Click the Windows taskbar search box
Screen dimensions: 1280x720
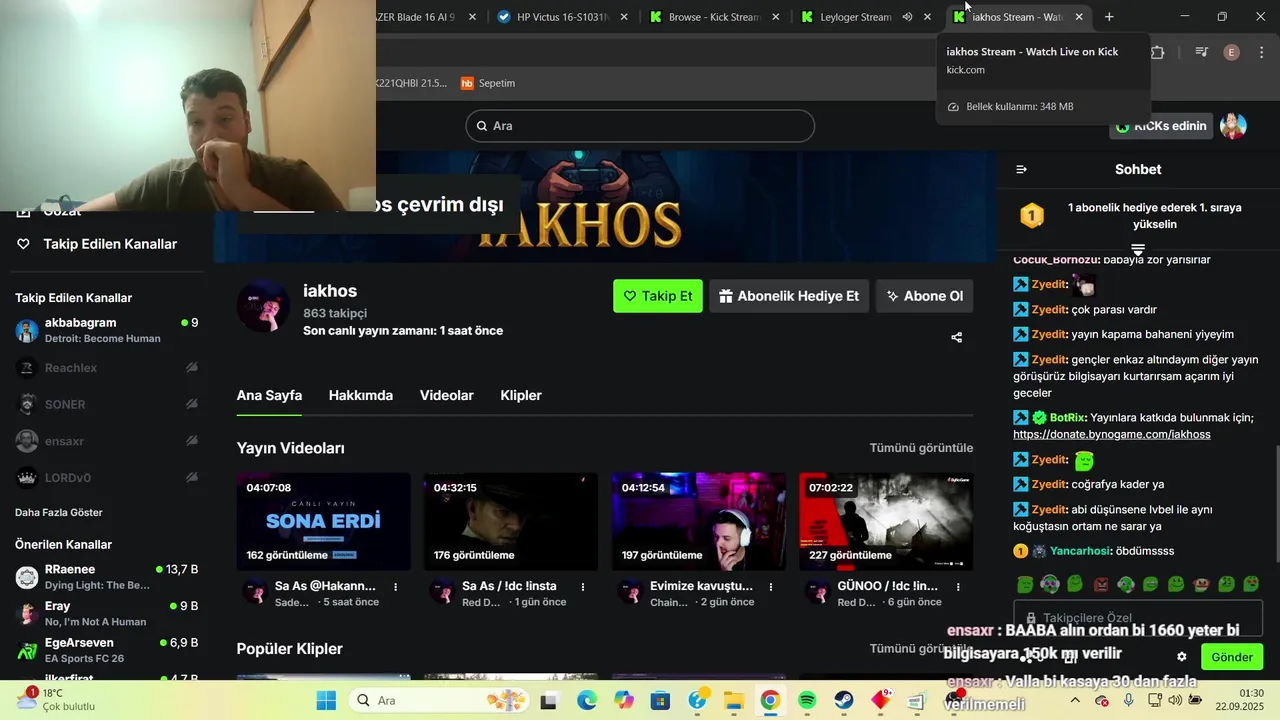click(x=437, y=700)
